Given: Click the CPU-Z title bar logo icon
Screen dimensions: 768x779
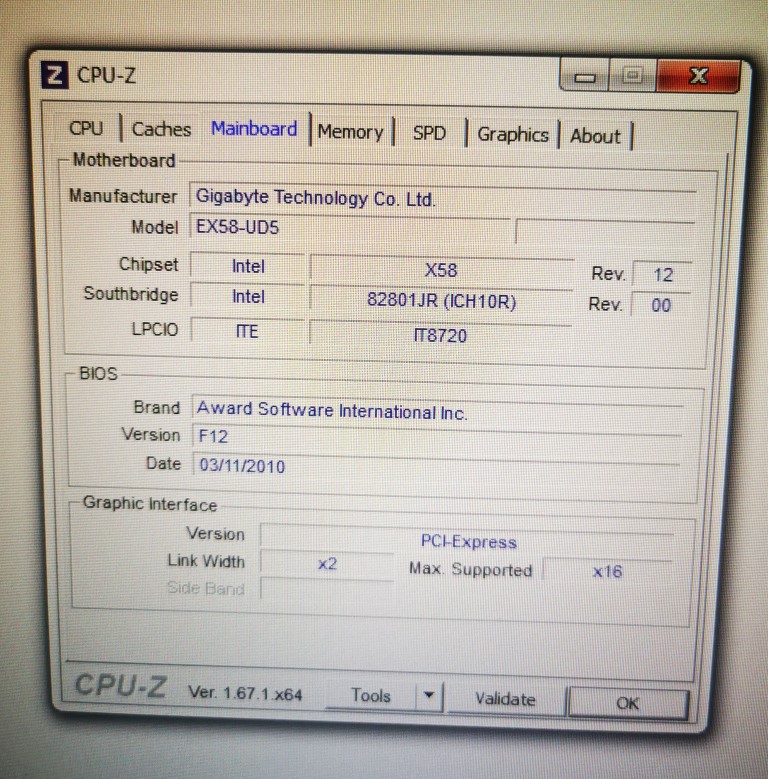Looking at the screenshot, I should point(54,75).
